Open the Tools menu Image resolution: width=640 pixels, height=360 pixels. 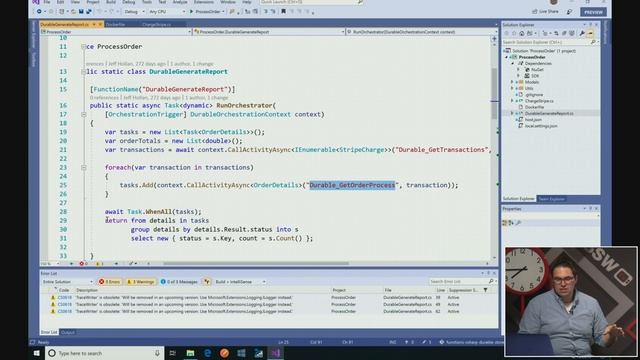(147, 2)
